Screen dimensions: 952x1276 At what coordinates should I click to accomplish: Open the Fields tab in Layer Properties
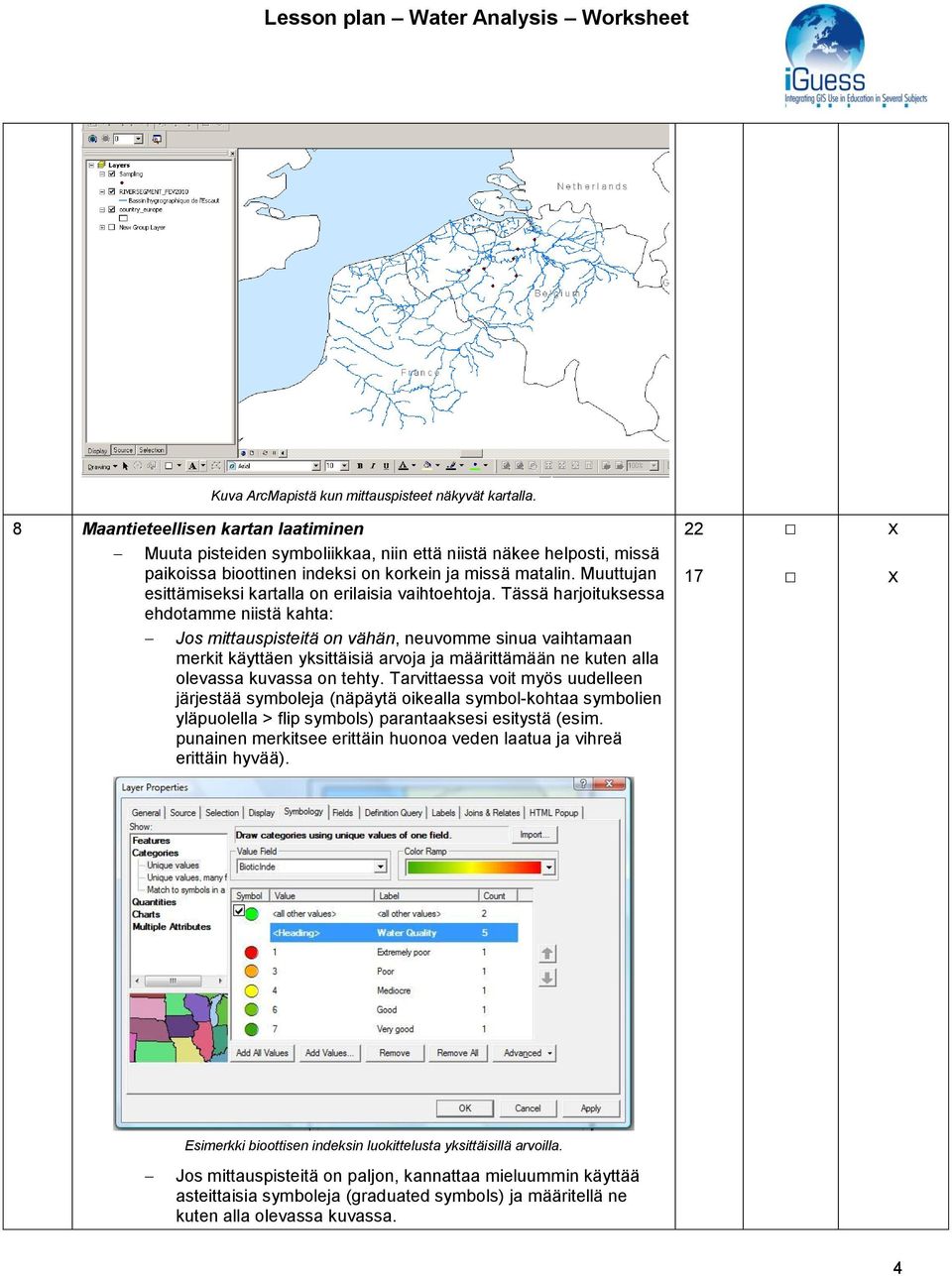pos(342,813)
